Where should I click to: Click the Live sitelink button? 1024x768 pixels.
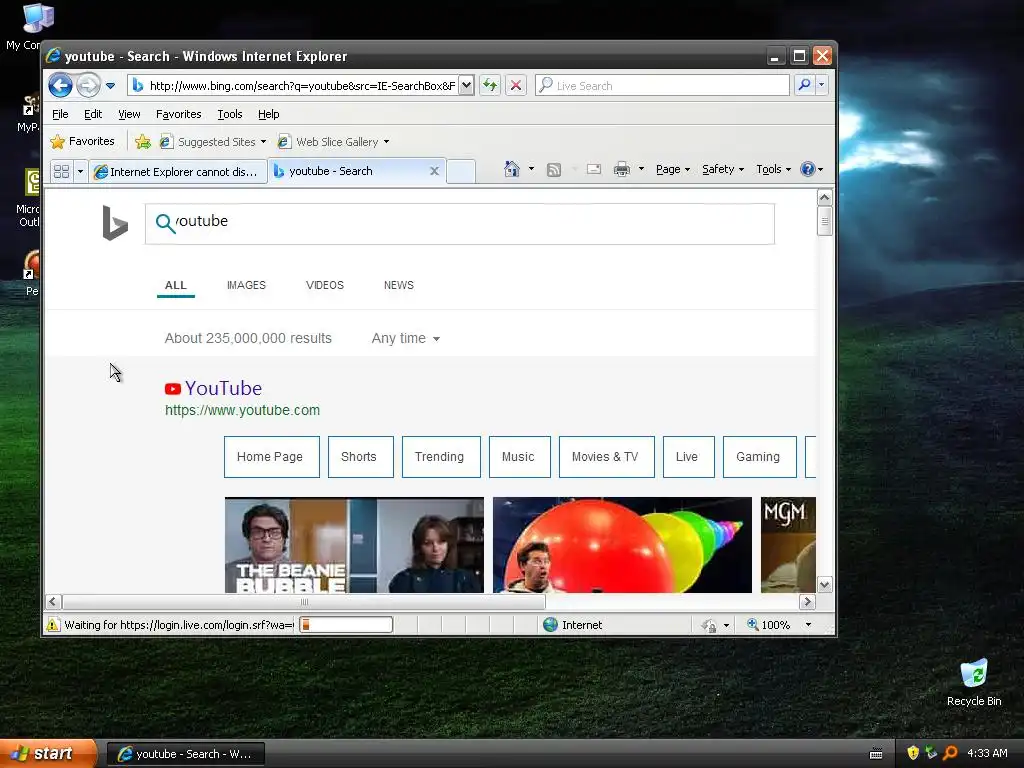[x=689, y=457]
